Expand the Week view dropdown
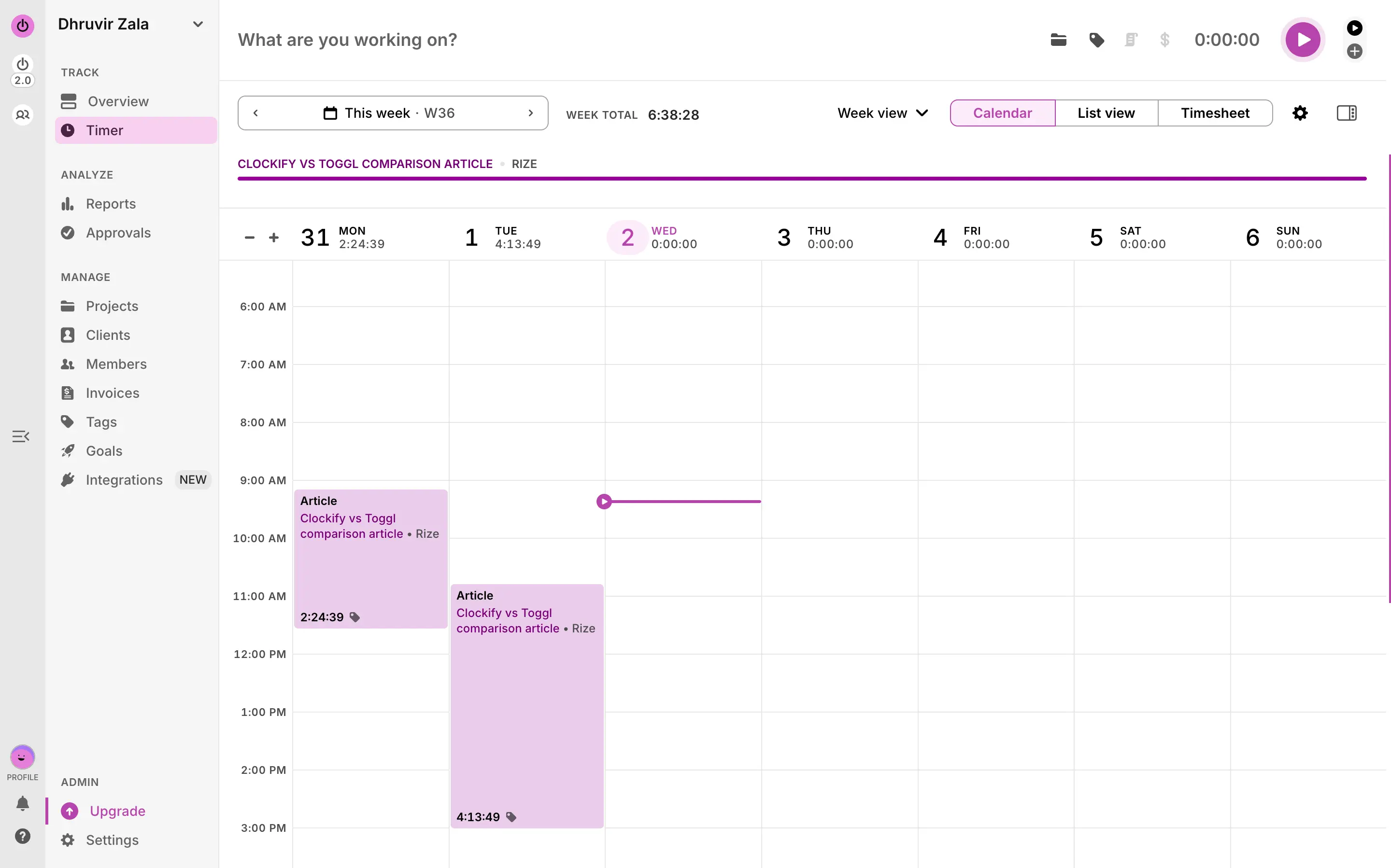The image size is (1391, 868). [x=883, y=113]
